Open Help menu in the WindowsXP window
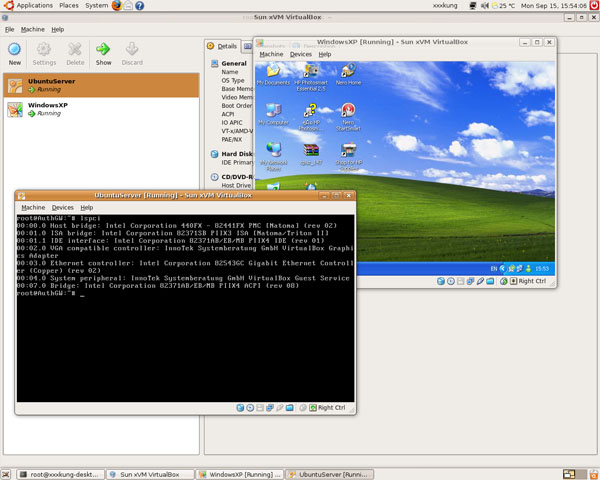 pos(325,54)
